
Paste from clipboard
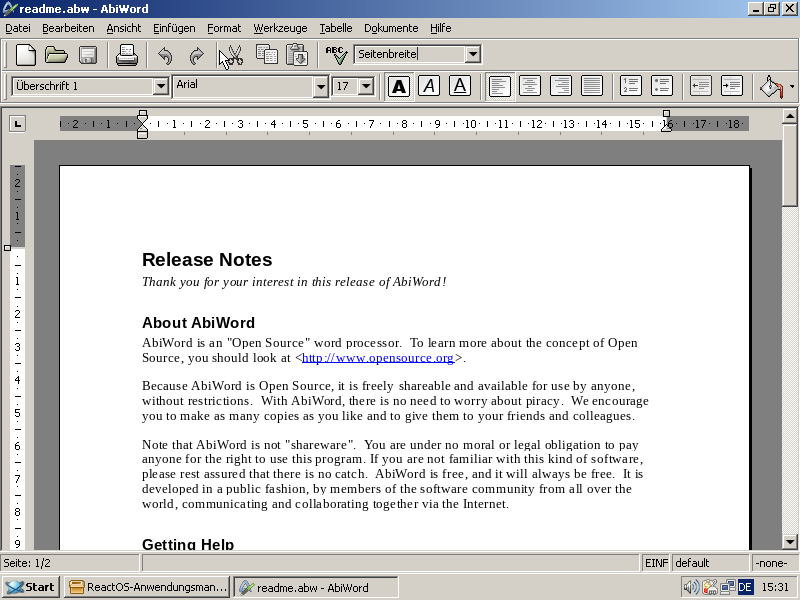point(297,55)
